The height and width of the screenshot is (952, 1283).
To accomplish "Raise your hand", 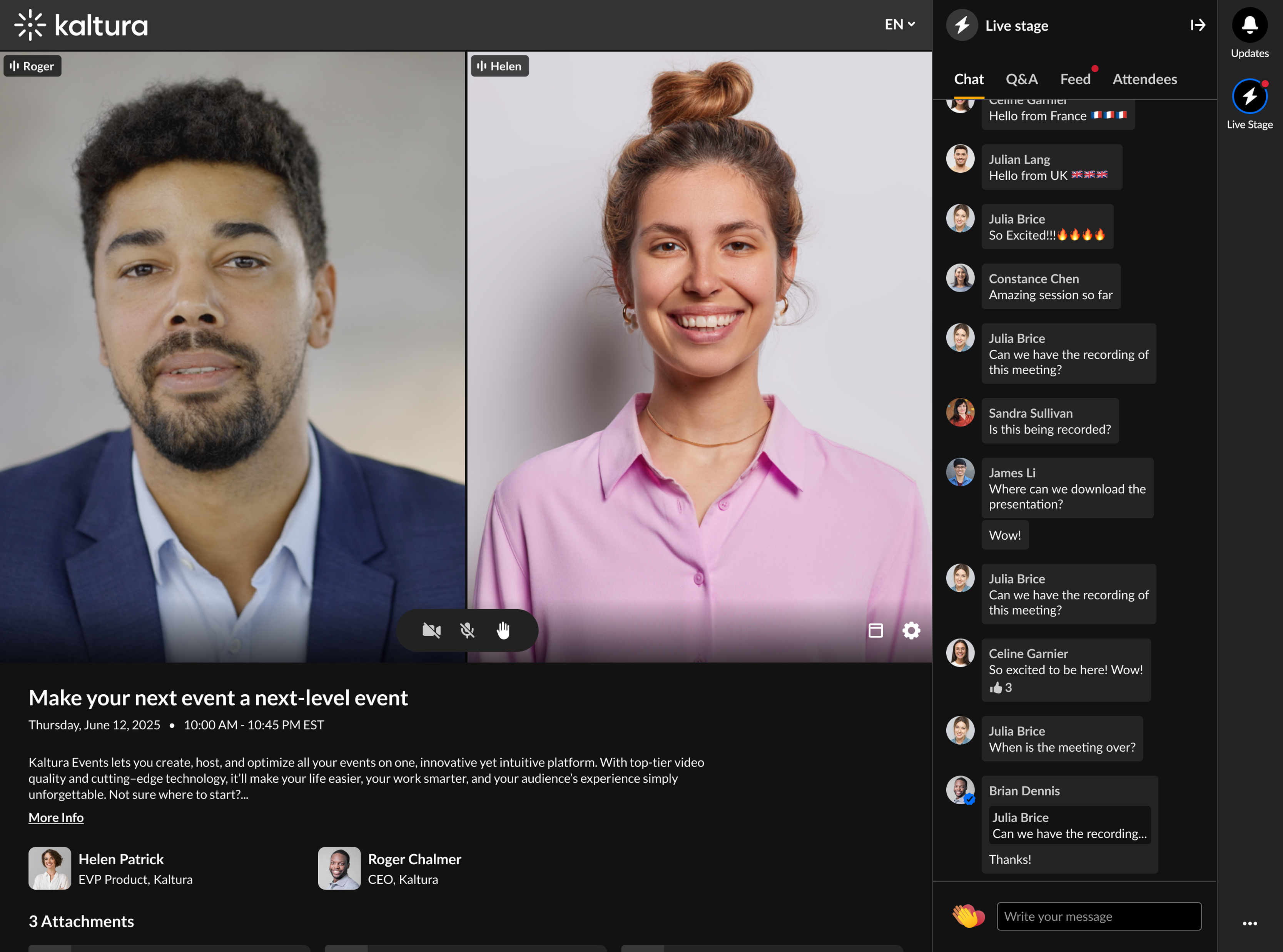I will click(503, 630).
